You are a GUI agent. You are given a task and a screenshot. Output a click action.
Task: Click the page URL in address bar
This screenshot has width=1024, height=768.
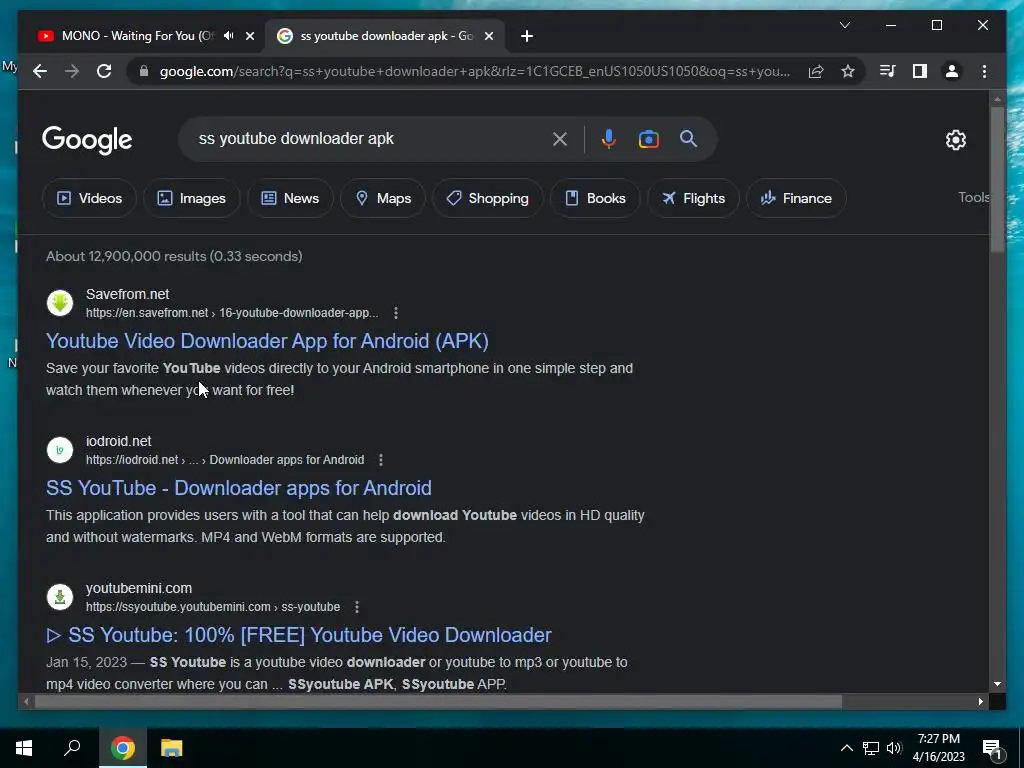pos(475,71)
